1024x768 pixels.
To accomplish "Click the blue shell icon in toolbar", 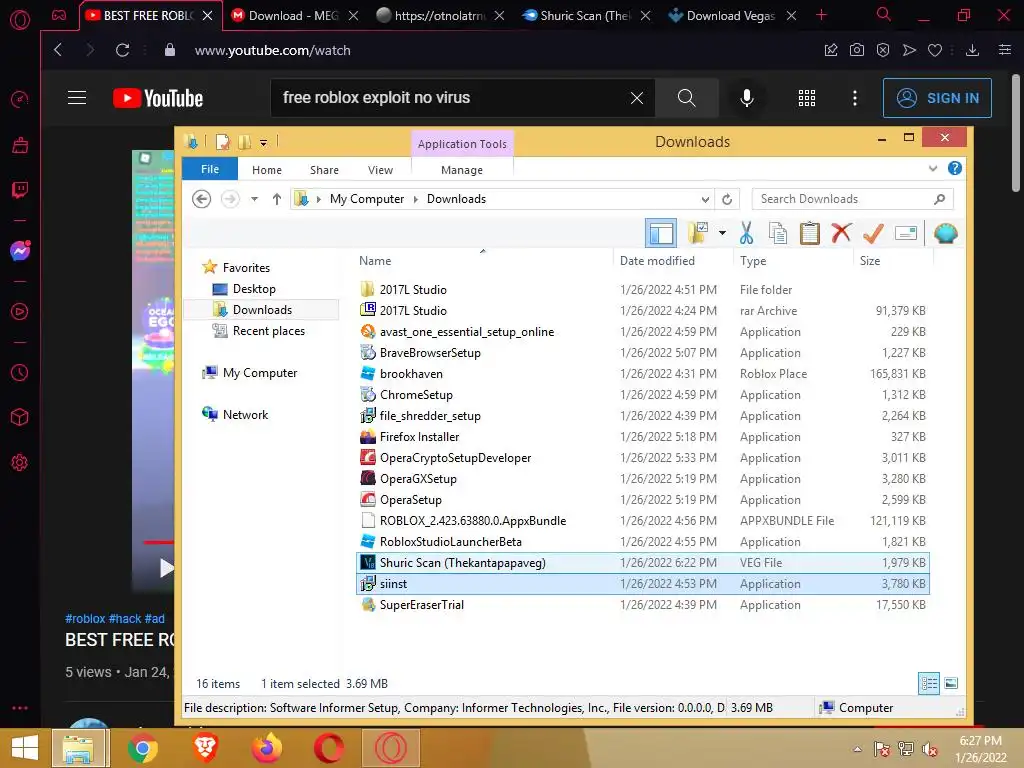I will point(946,233).
